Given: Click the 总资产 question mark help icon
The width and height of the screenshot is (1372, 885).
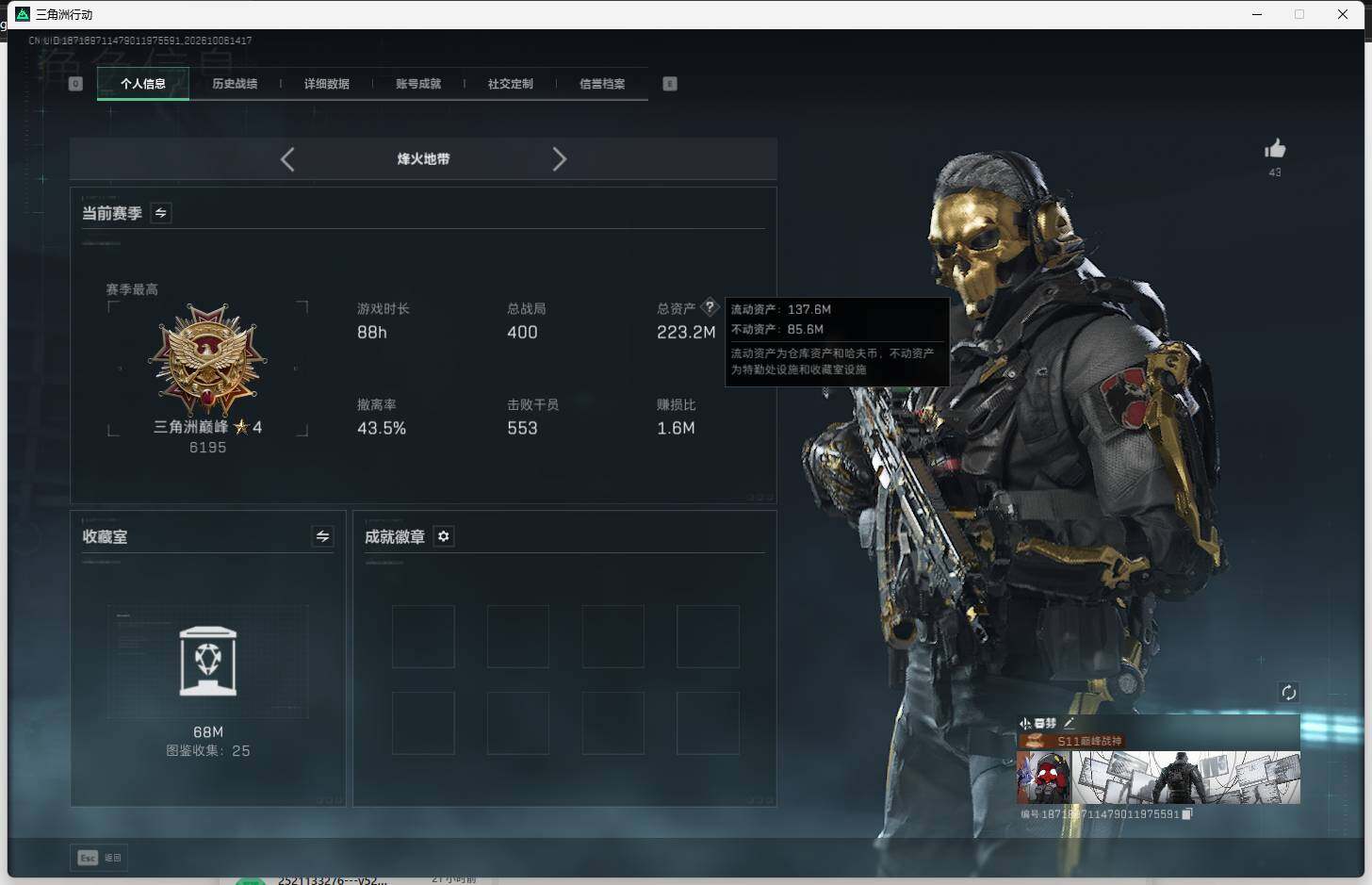Looking at the screenshot, I should coord(710,307).
